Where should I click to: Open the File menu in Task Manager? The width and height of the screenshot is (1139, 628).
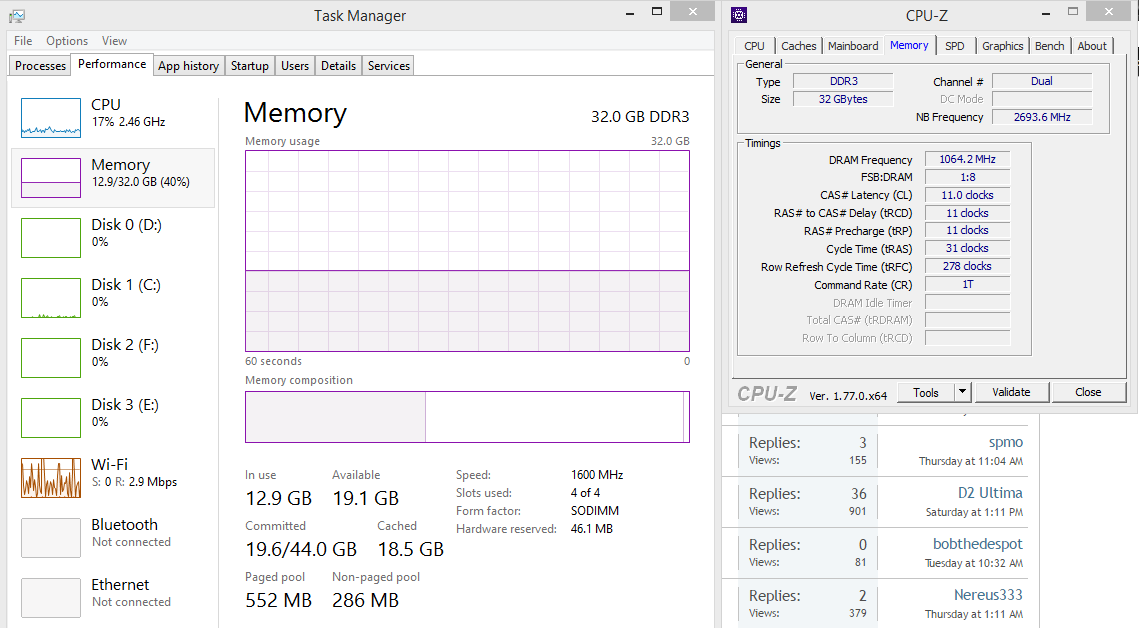[x=23, y=41]
